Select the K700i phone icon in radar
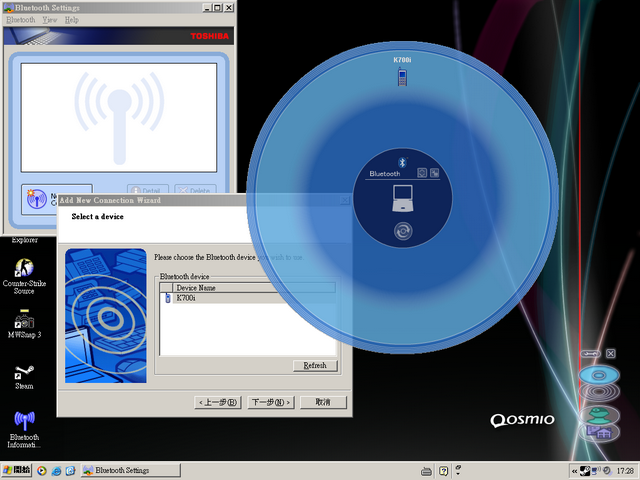The image size is (640, 480). 402,77
